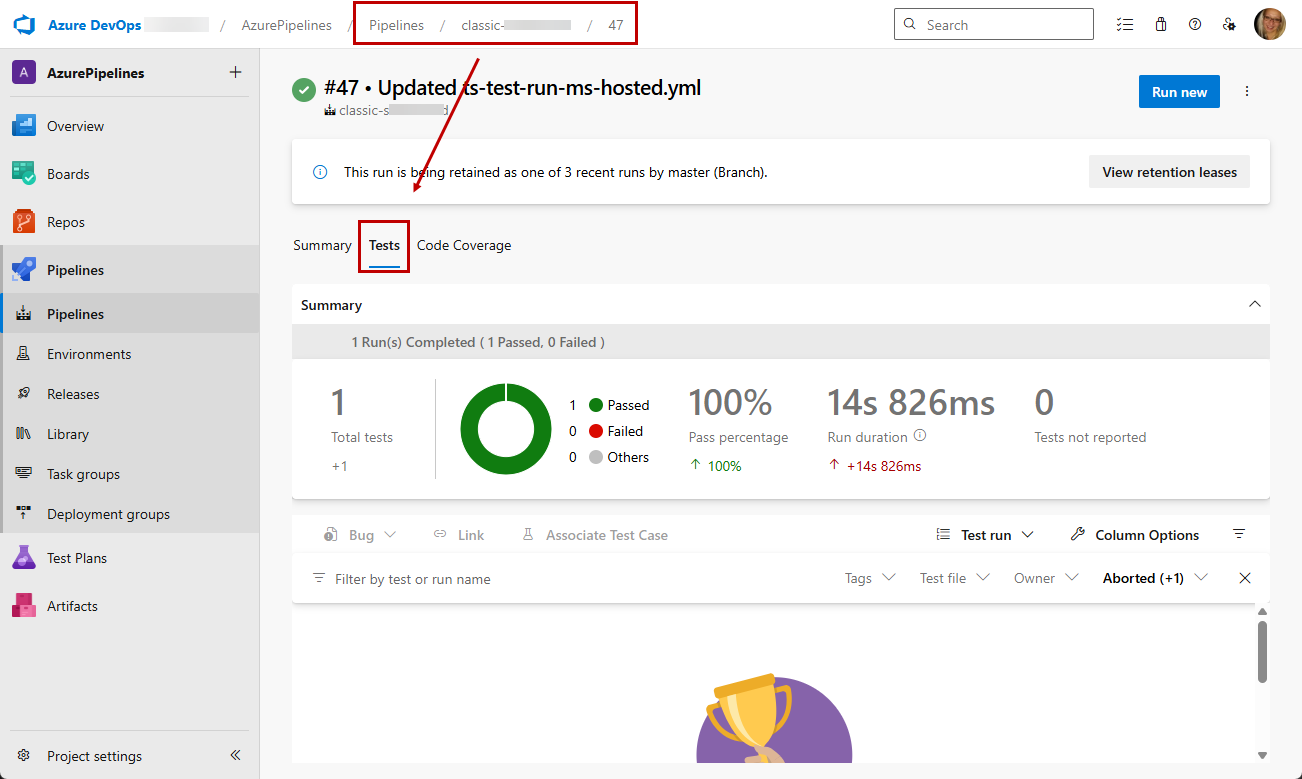Open the user profile avatar
The width and height of the screenshot is (1302, 779).
coord(1270,24)
